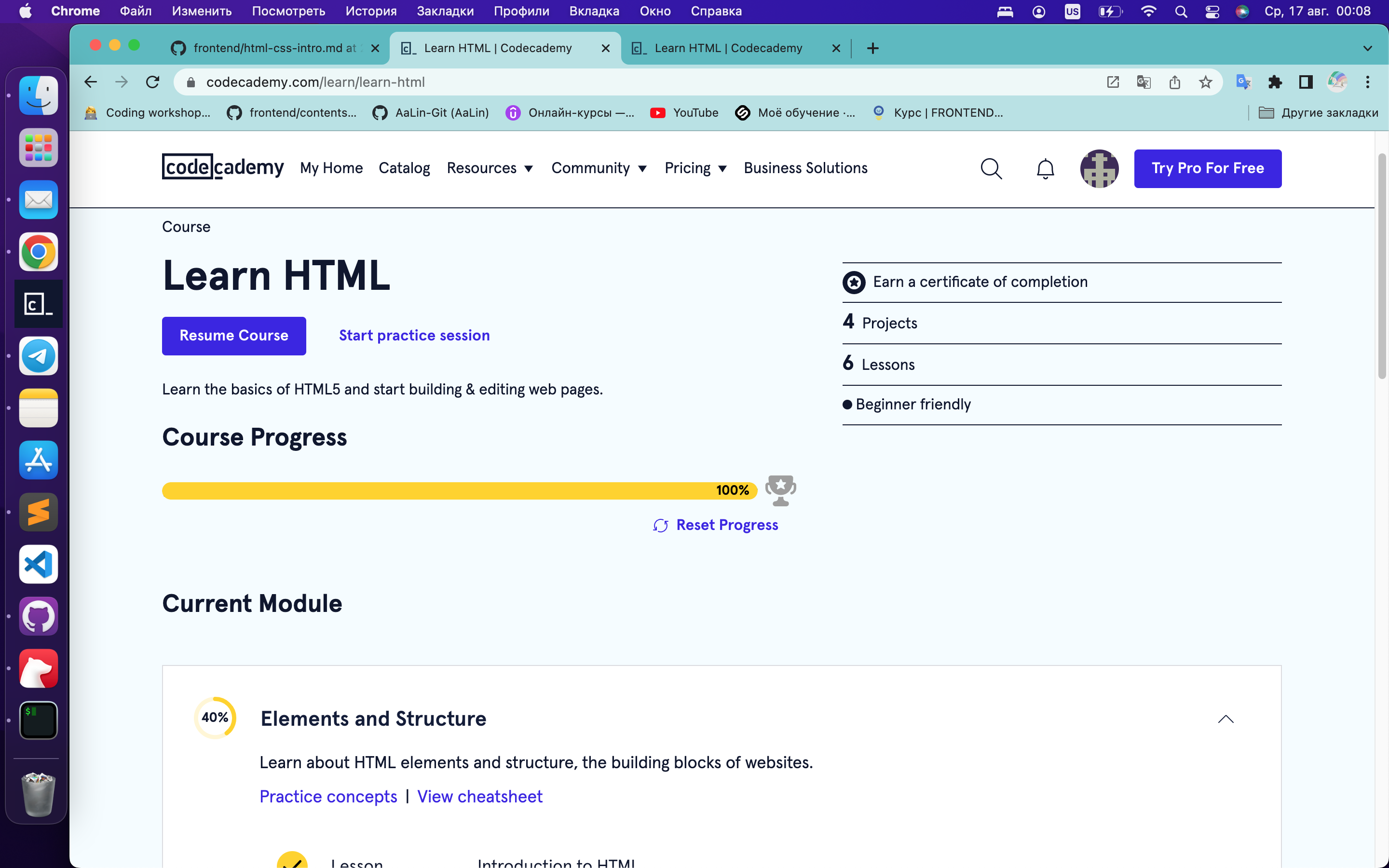This screenshot has height=868, width=1389.
Task: Close the frontend/html-css-intro.md tab
Action: click(375, 48)
